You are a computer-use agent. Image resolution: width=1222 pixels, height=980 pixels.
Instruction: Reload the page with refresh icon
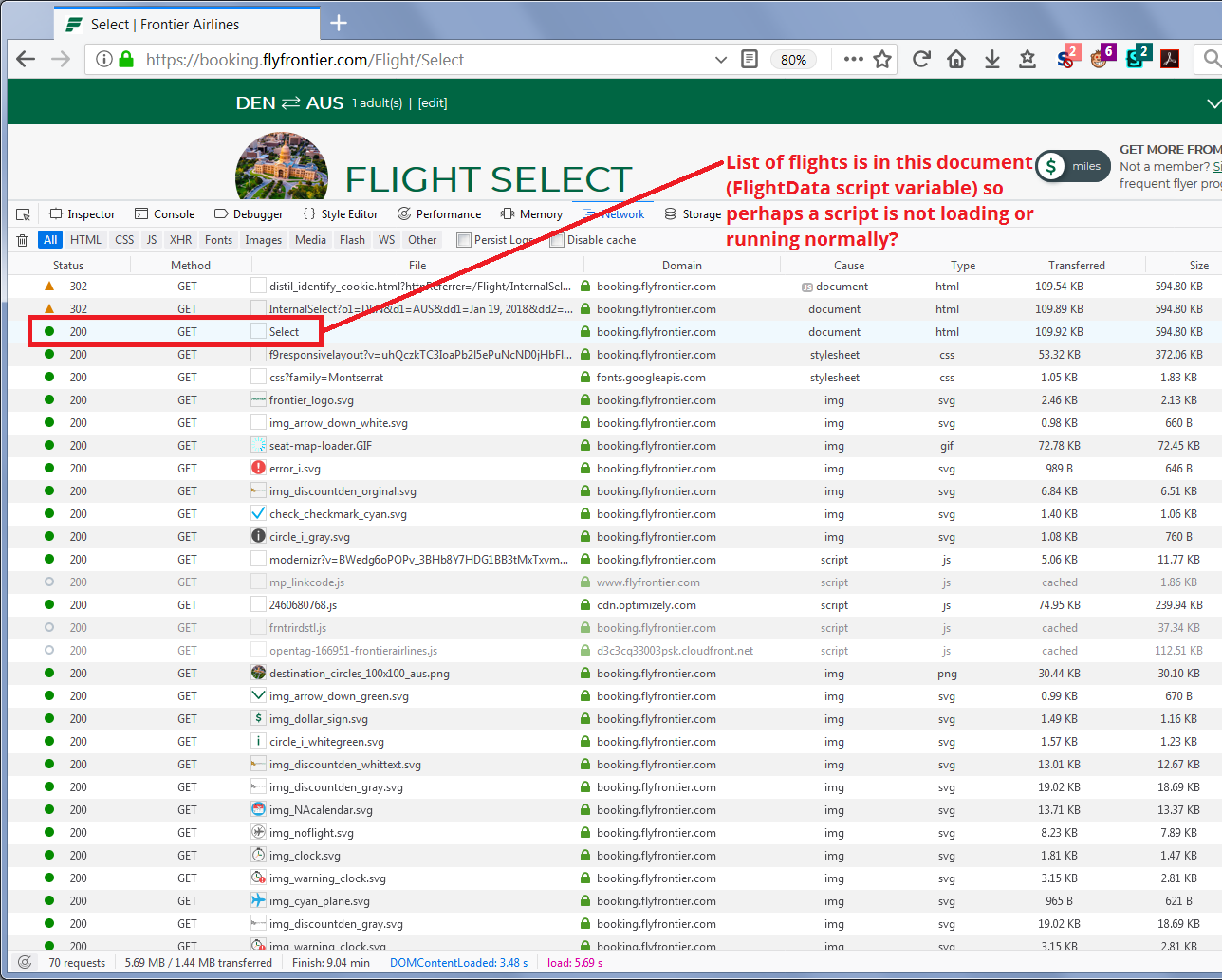(920, 60)
